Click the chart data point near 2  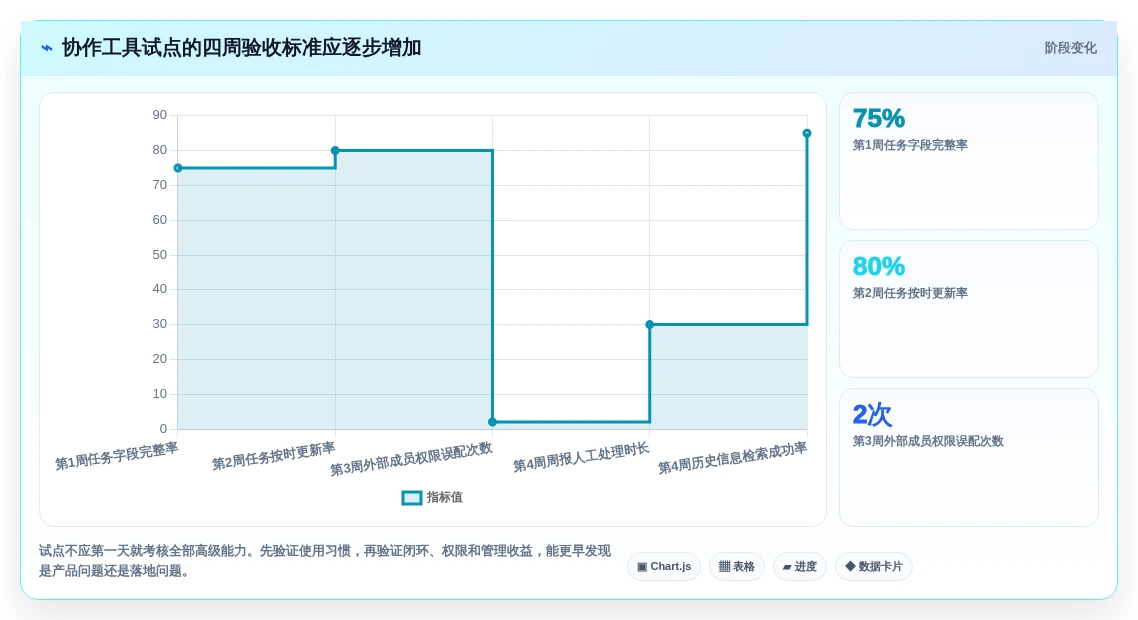492,422
